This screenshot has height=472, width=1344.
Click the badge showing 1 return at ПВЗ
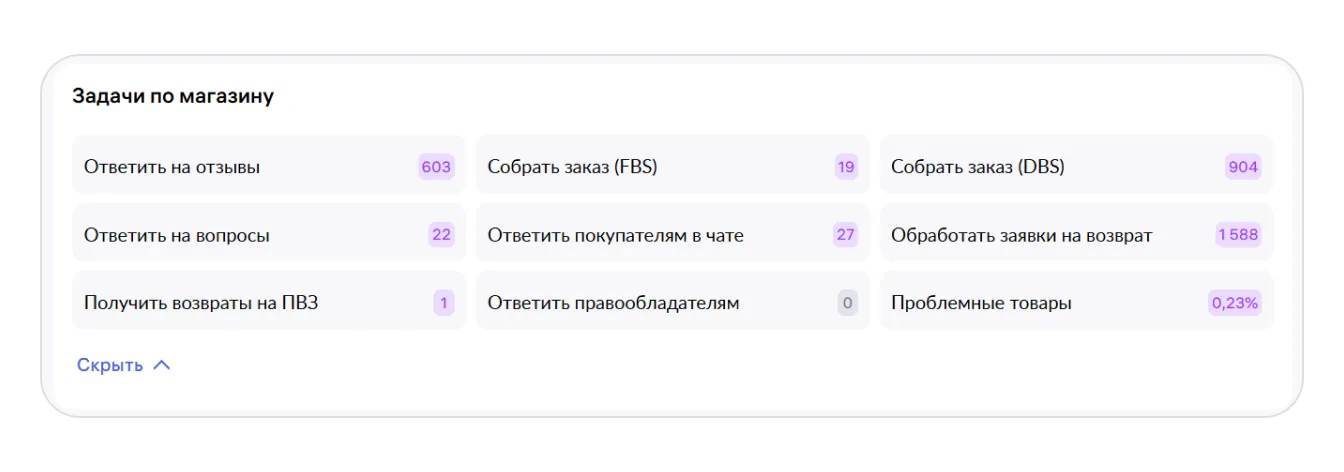(x=444, y=303)
